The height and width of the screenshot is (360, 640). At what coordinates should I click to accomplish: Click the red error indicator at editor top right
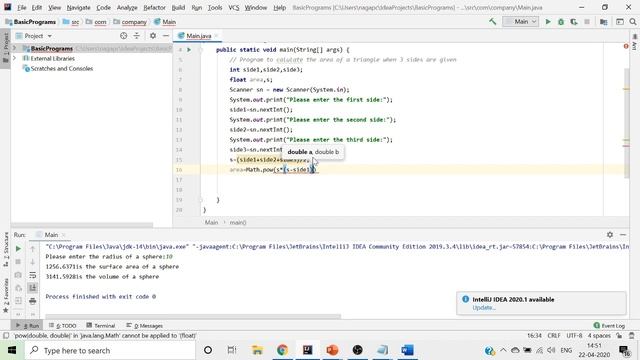point(626,47)
